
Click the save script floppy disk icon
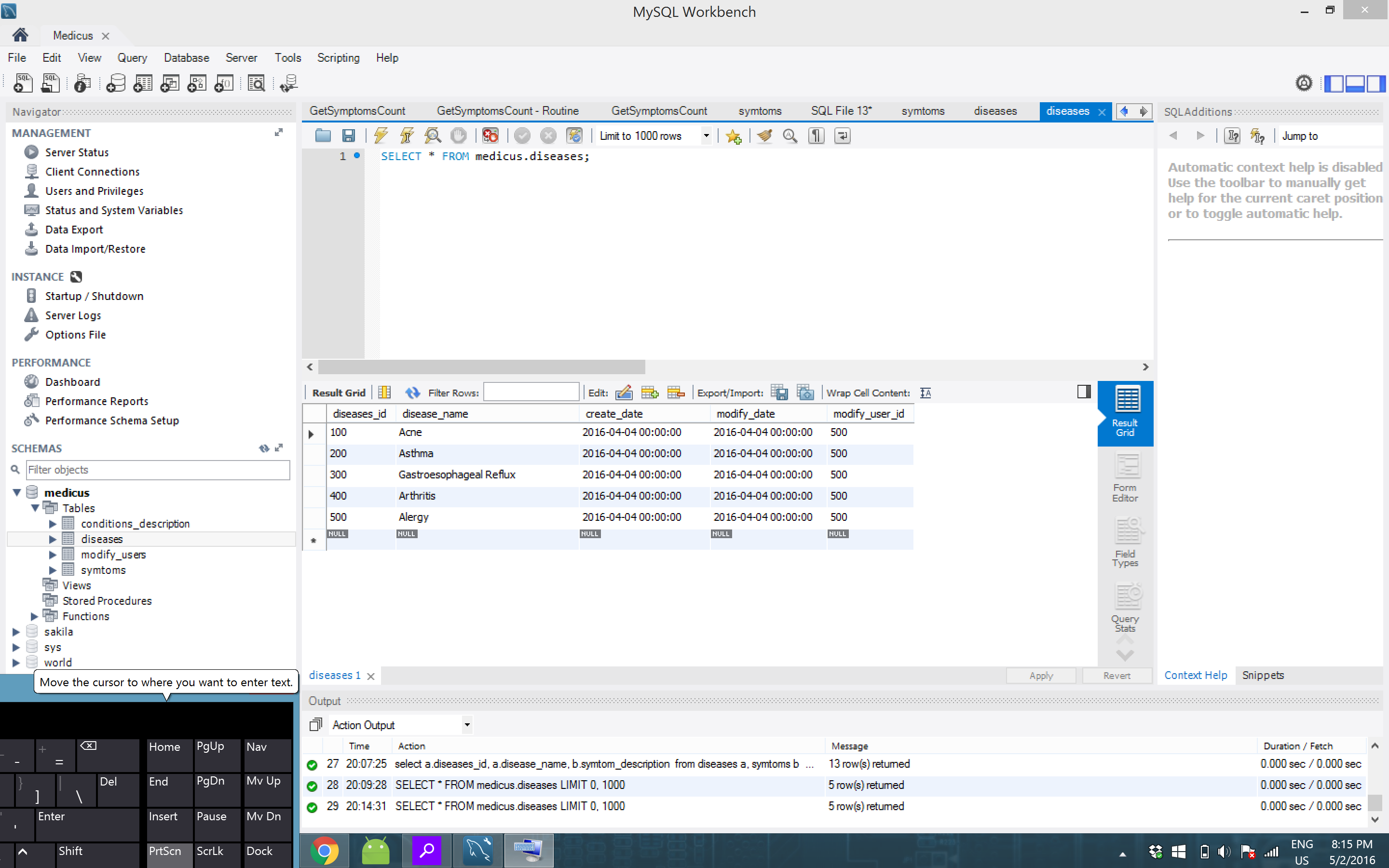tap(348, 136)
